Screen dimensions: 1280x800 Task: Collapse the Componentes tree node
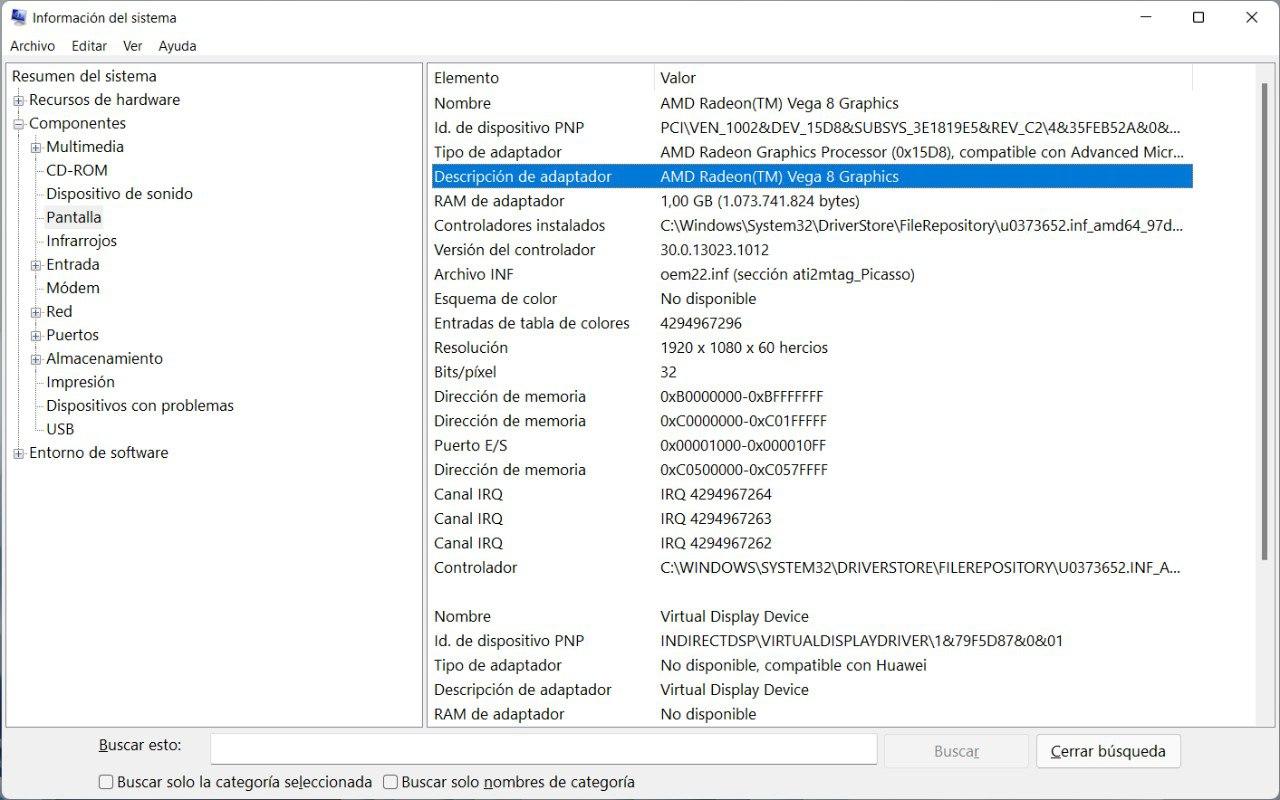pos(18,124)
